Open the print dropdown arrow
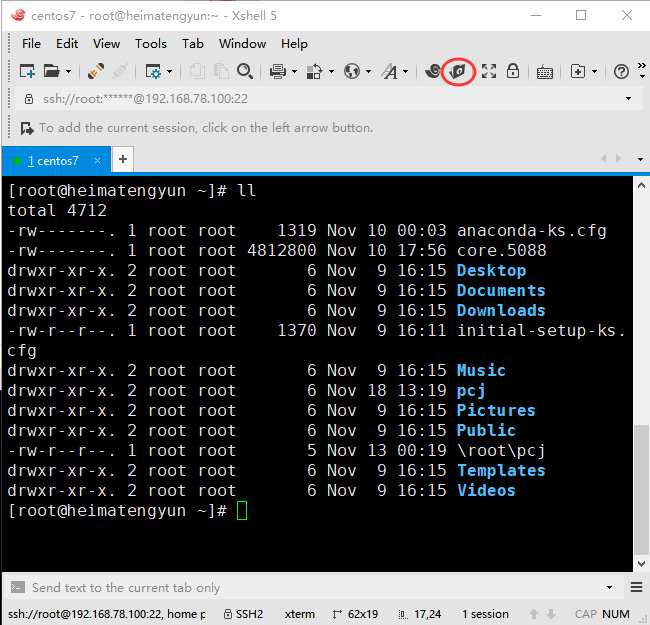This screenshot has width=650, height=625. (x=294, y=72)
